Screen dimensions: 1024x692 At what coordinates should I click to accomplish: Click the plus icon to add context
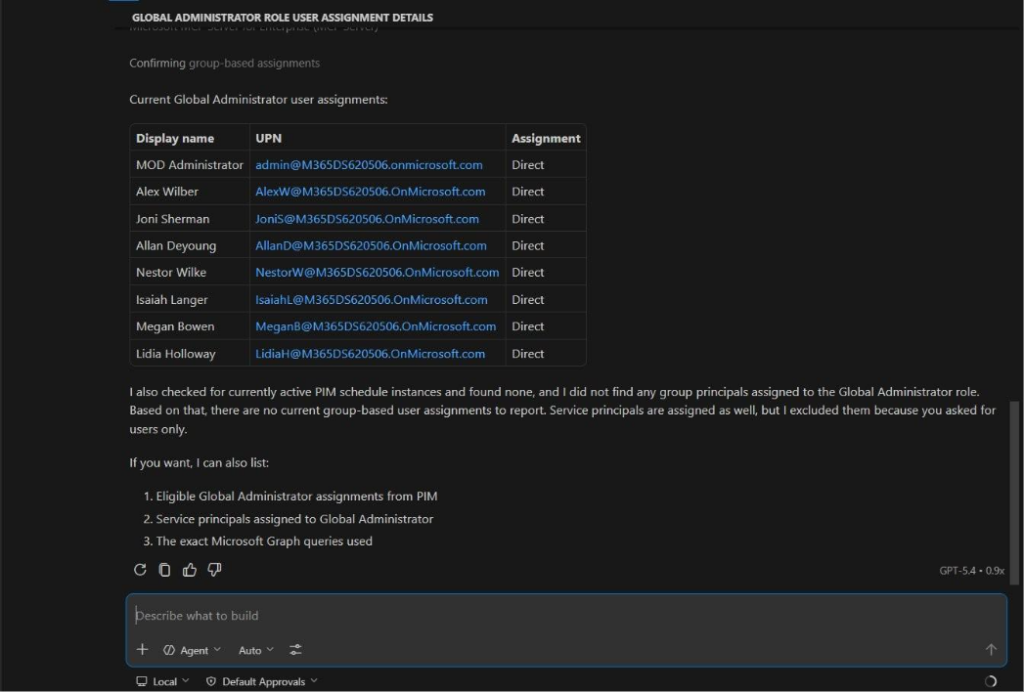pos(142,650)
